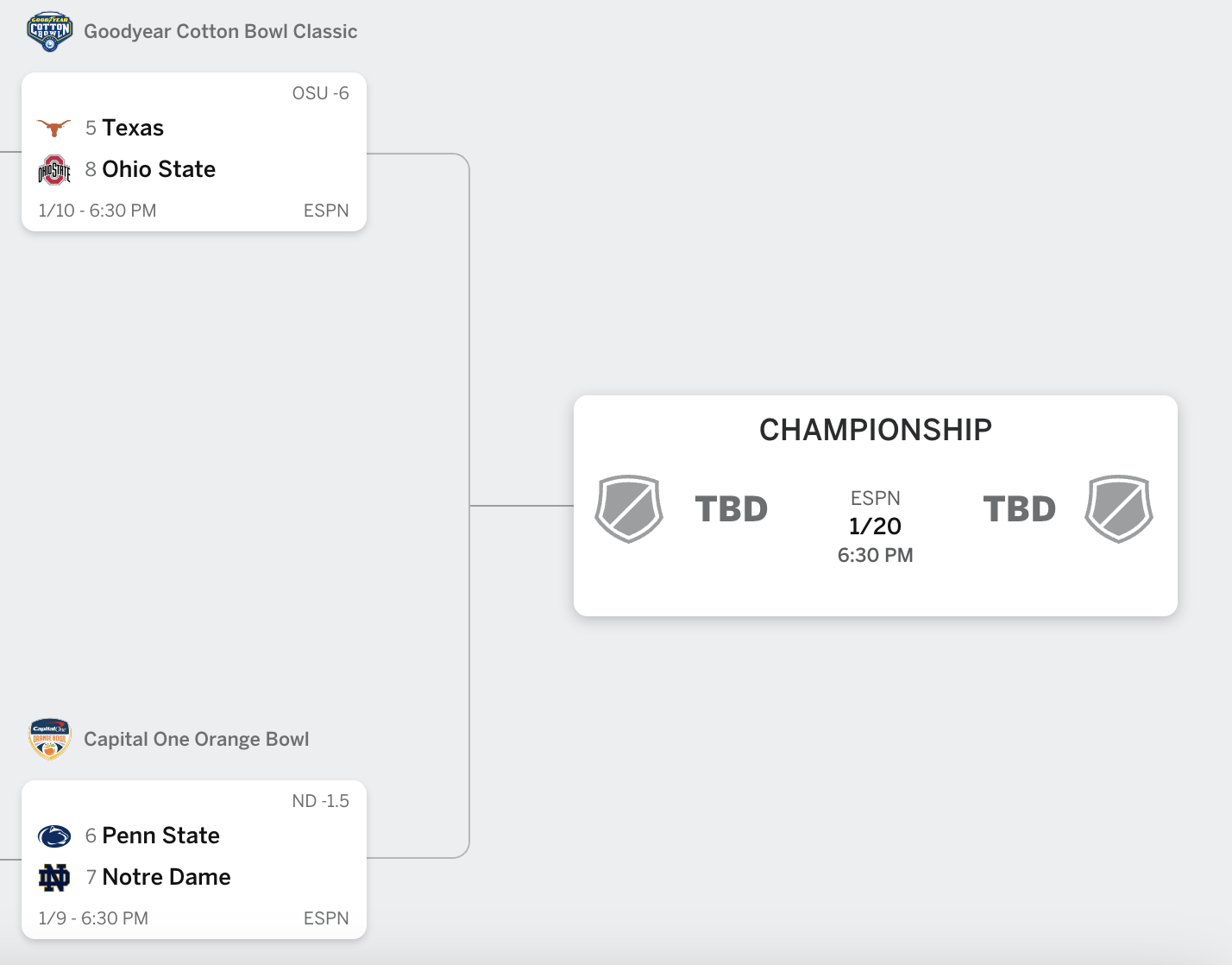This screenshot has width=1232, height=965.
Task: Click the right TBD shield placeholder icon
Action: (x=1119, y=508)
